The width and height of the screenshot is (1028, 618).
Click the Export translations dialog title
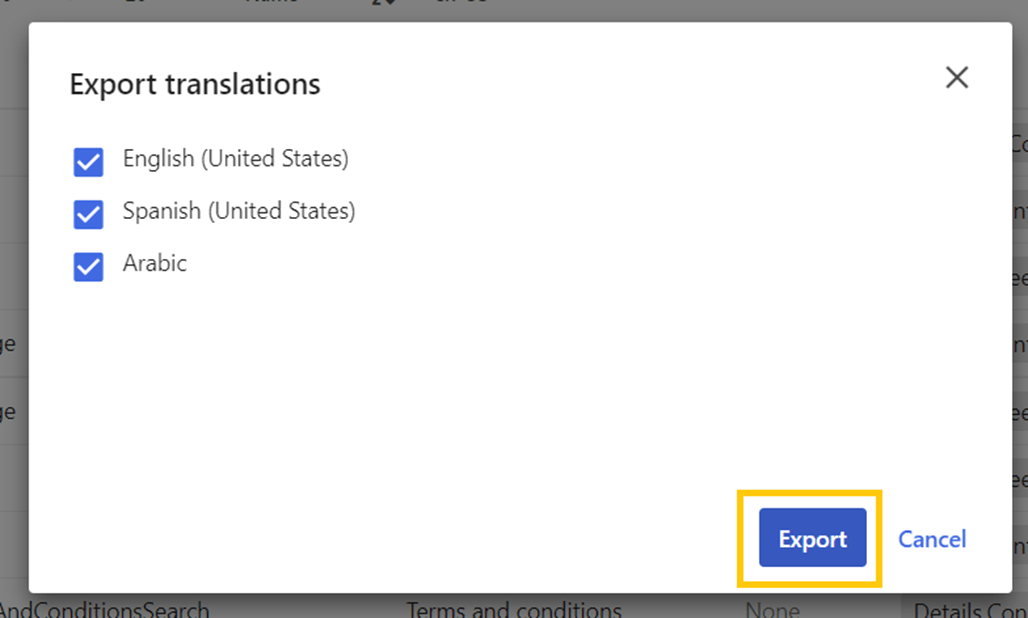[195, 84]
